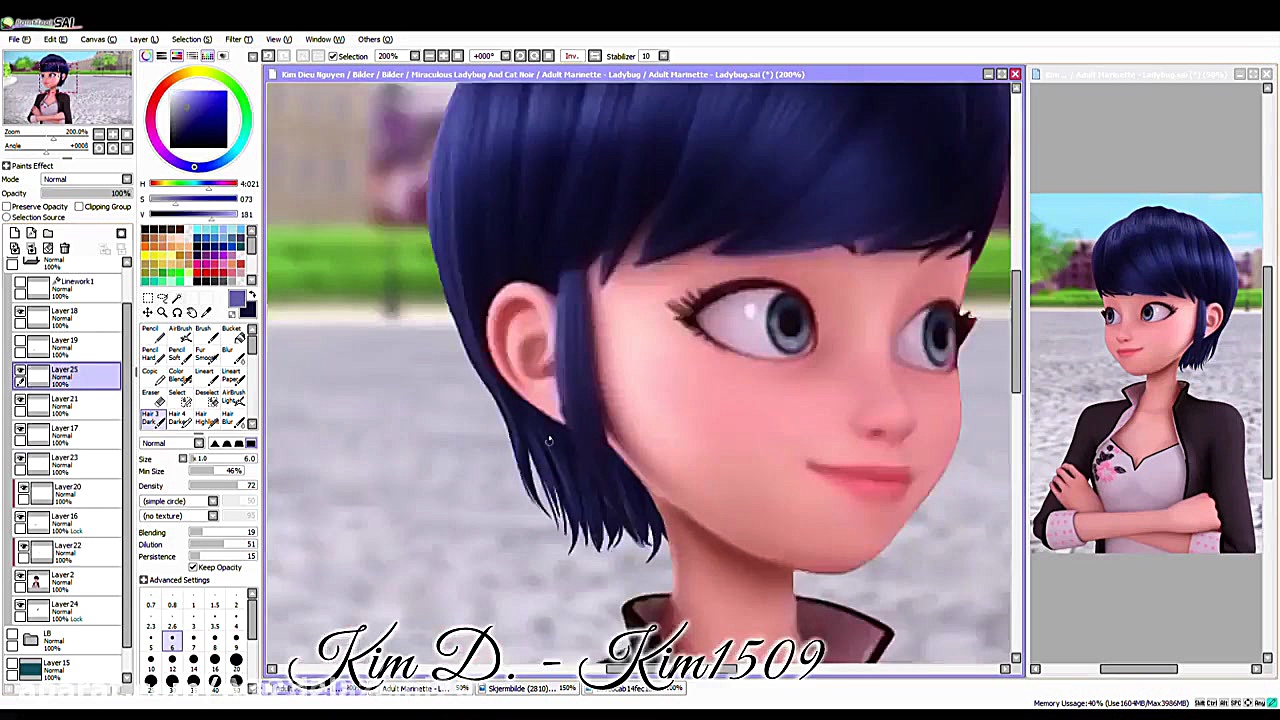This screenshot has height=720, width=1280.
Task: Select the zoom magnifier tool
Action: (162, 313)
